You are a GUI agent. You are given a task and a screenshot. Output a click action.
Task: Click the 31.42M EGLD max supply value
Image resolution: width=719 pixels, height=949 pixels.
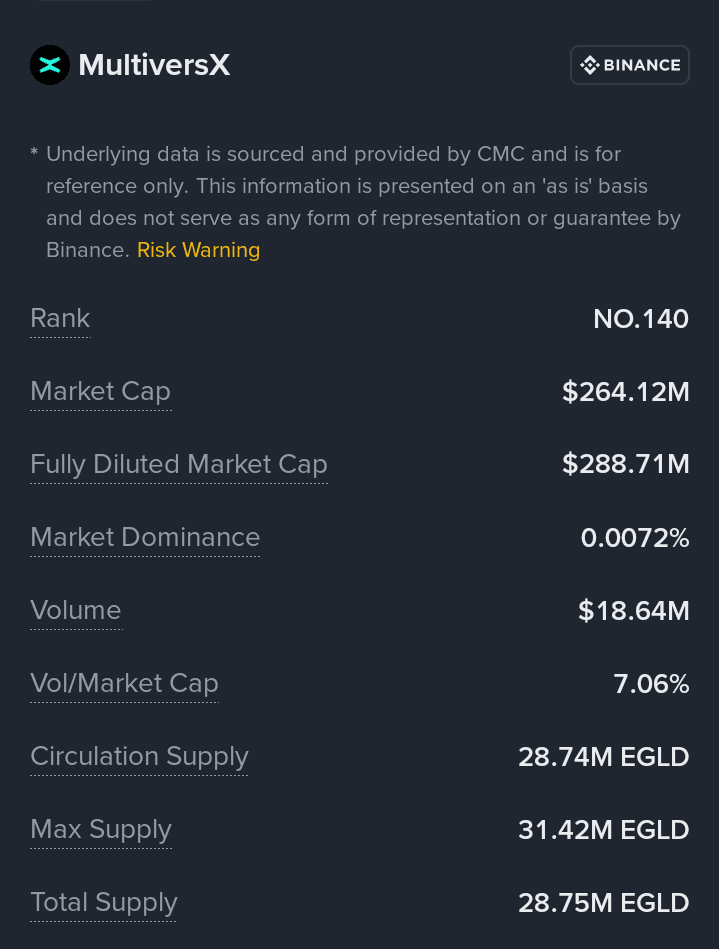pyautogui.click(x=603, y=830)
